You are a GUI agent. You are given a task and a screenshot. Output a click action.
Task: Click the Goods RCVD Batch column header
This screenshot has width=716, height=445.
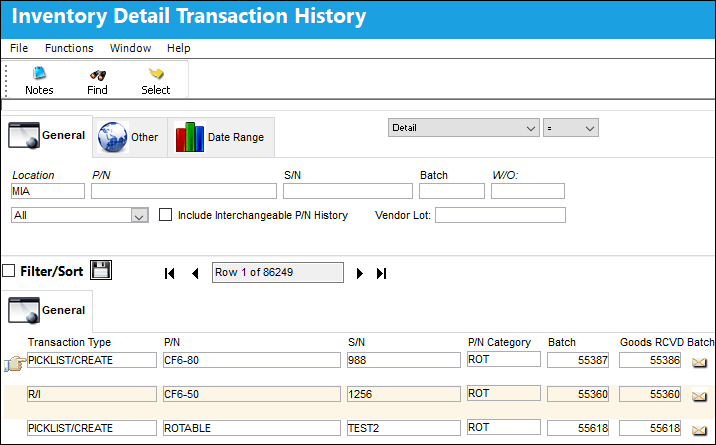click(x=667, y=342)
